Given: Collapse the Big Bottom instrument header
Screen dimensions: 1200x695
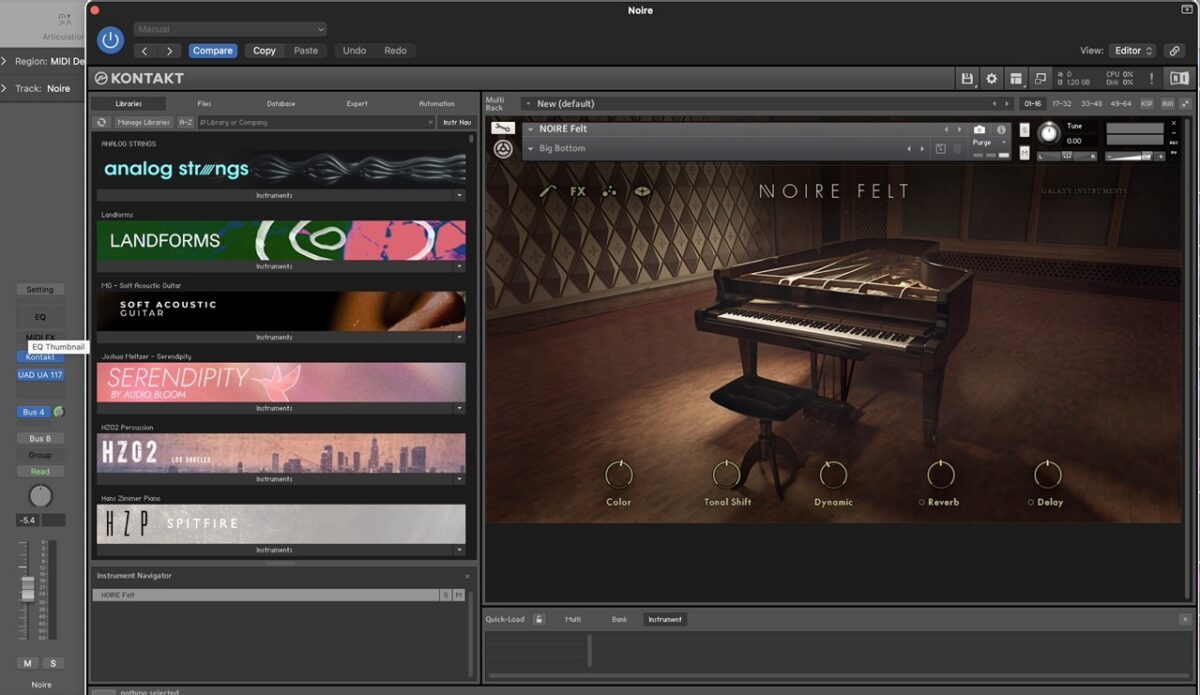Looking at the screenshot, I should [x=531, y=147].
